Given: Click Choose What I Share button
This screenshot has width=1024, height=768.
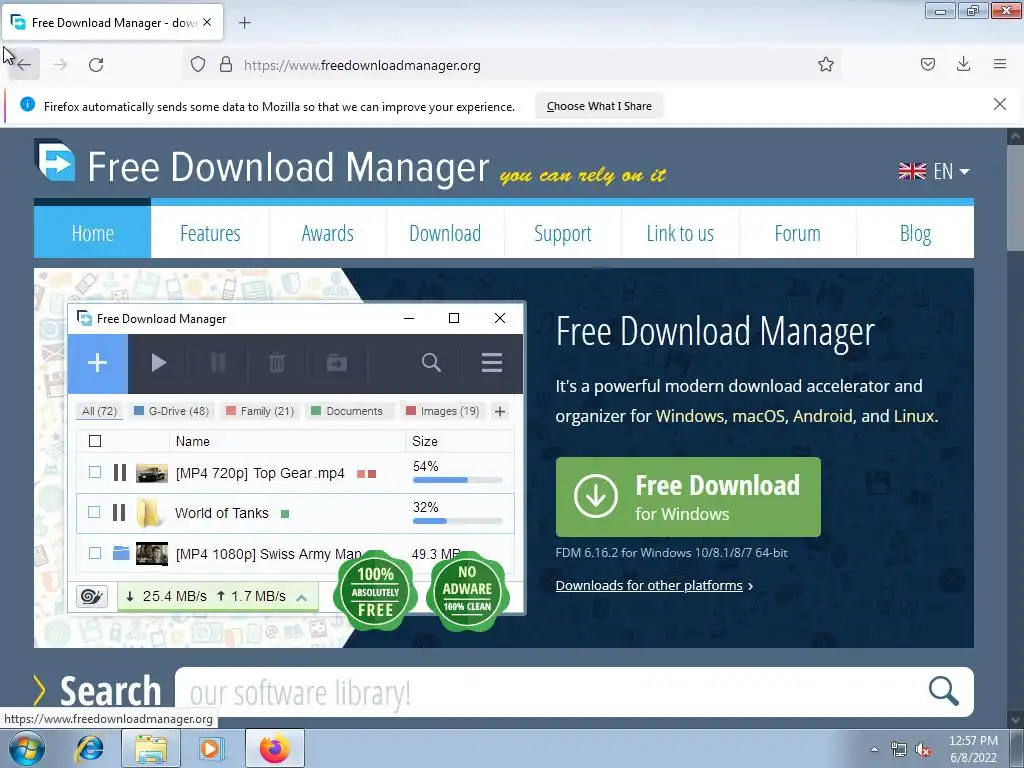Looking at the screenshot, I should [599, 106].
